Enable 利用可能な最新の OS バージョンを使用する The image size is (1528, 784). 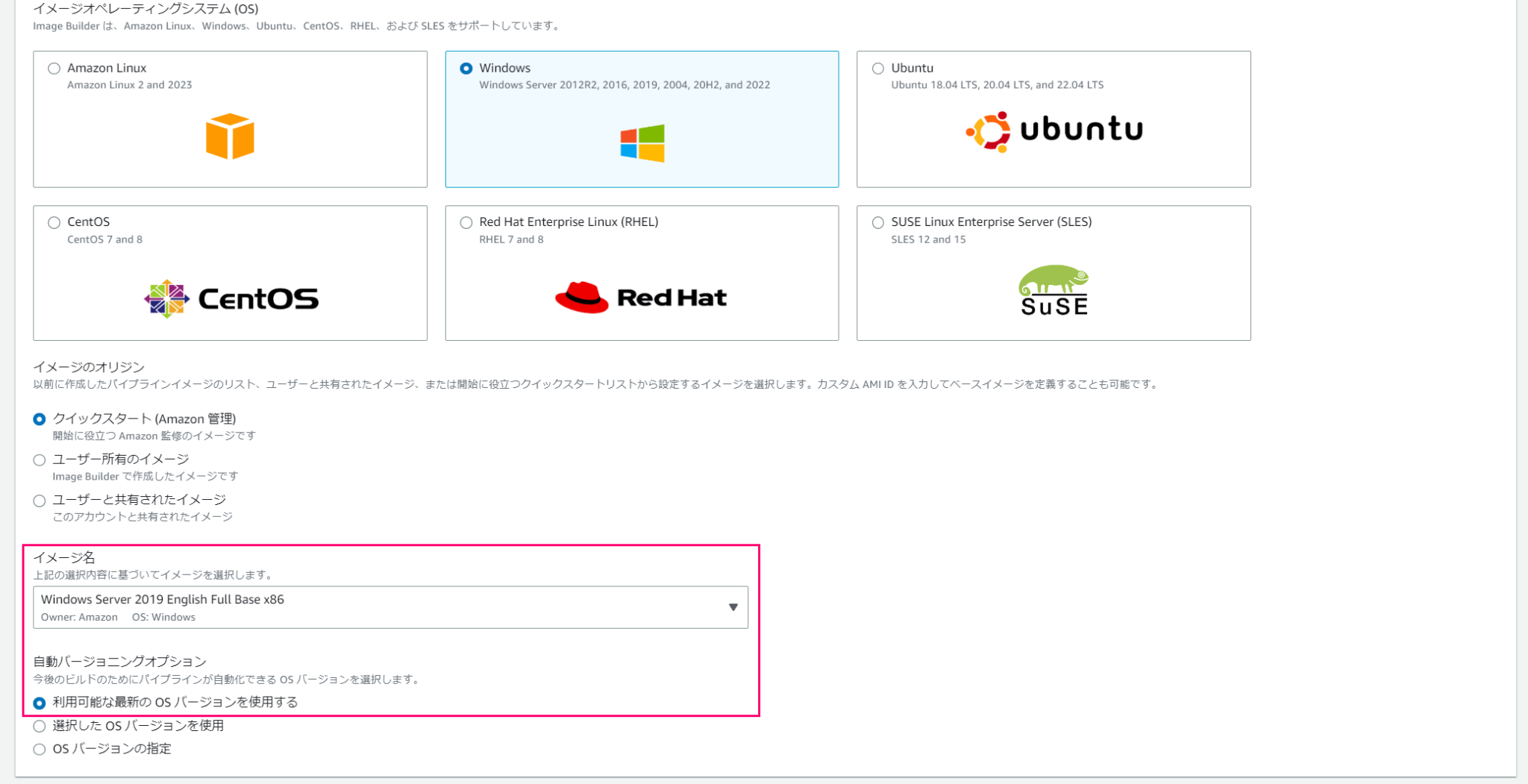click(39, 702)
